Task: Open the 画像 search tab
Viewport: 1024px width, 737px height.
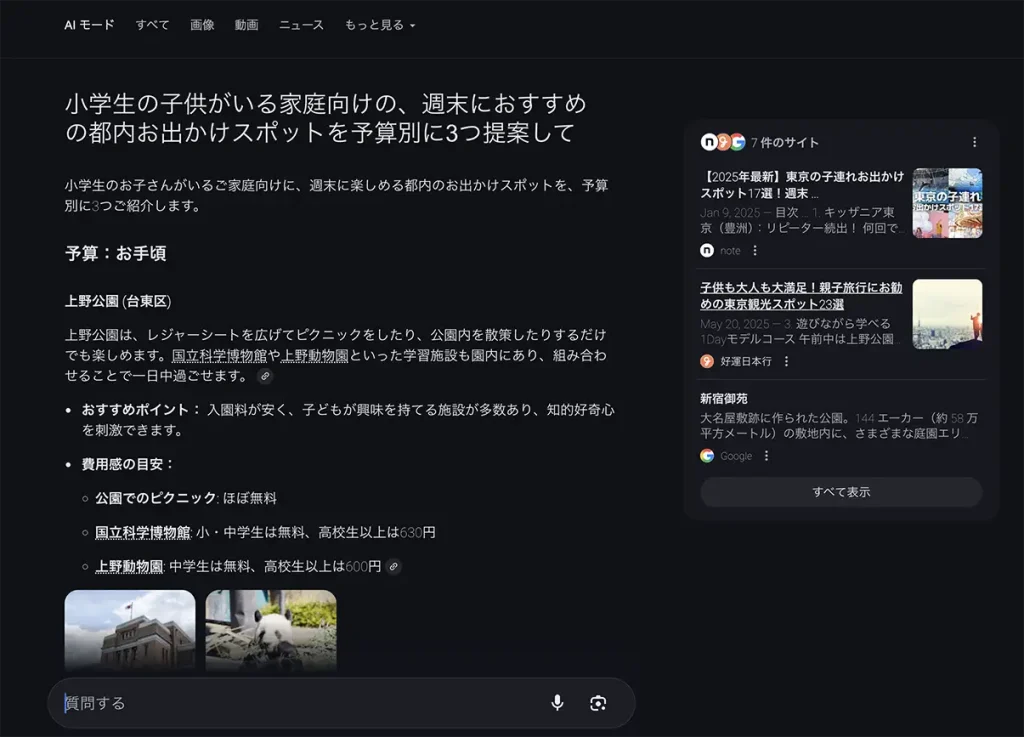Action: pyautogui.click(x=202, y=25)
